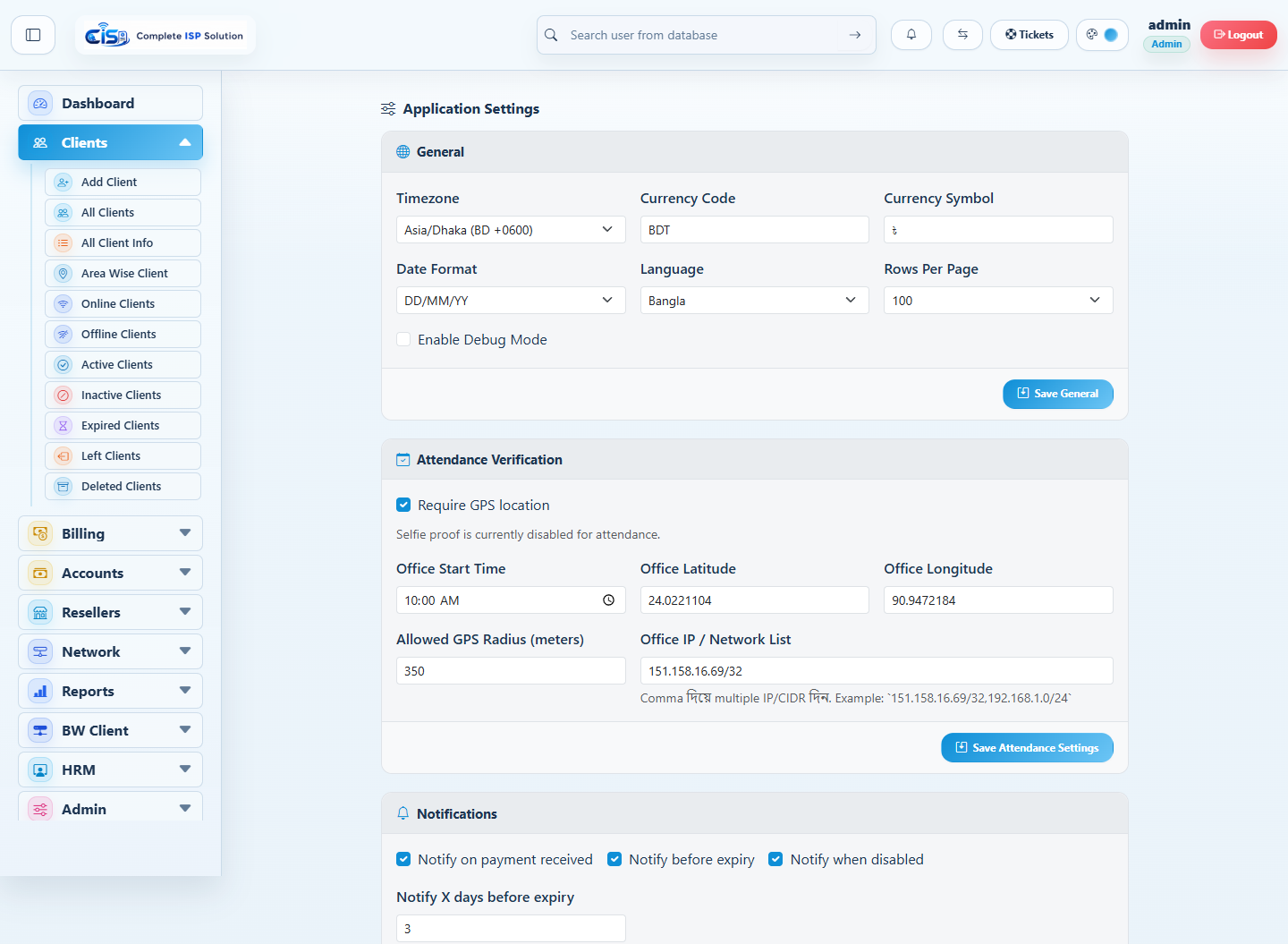Screen dimensions: 1288x944
Task: Click the Active Clients check icon
Action: coord(63,365)
